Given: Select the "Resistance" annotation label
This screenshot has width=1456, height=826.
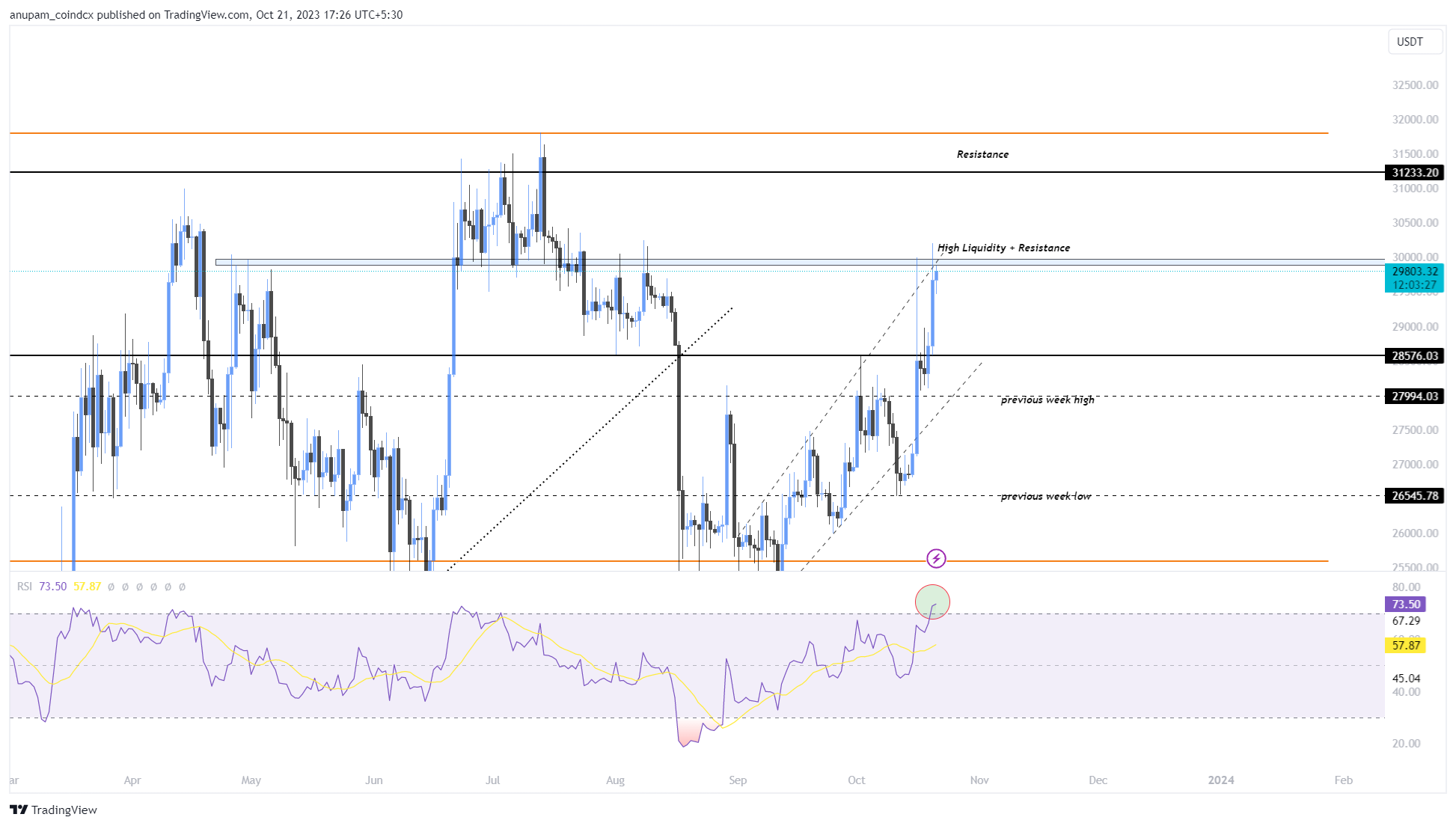Looking at the screenshot, I should (x=982, y=154).
